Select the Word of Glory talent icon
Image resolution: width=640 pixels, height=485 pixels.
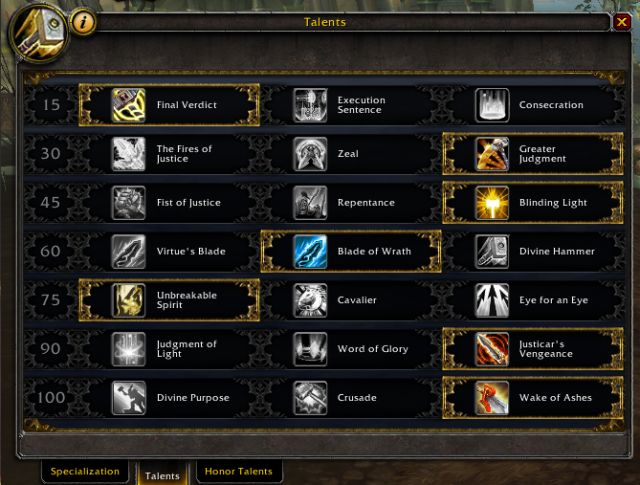click(x=310, y=349)
